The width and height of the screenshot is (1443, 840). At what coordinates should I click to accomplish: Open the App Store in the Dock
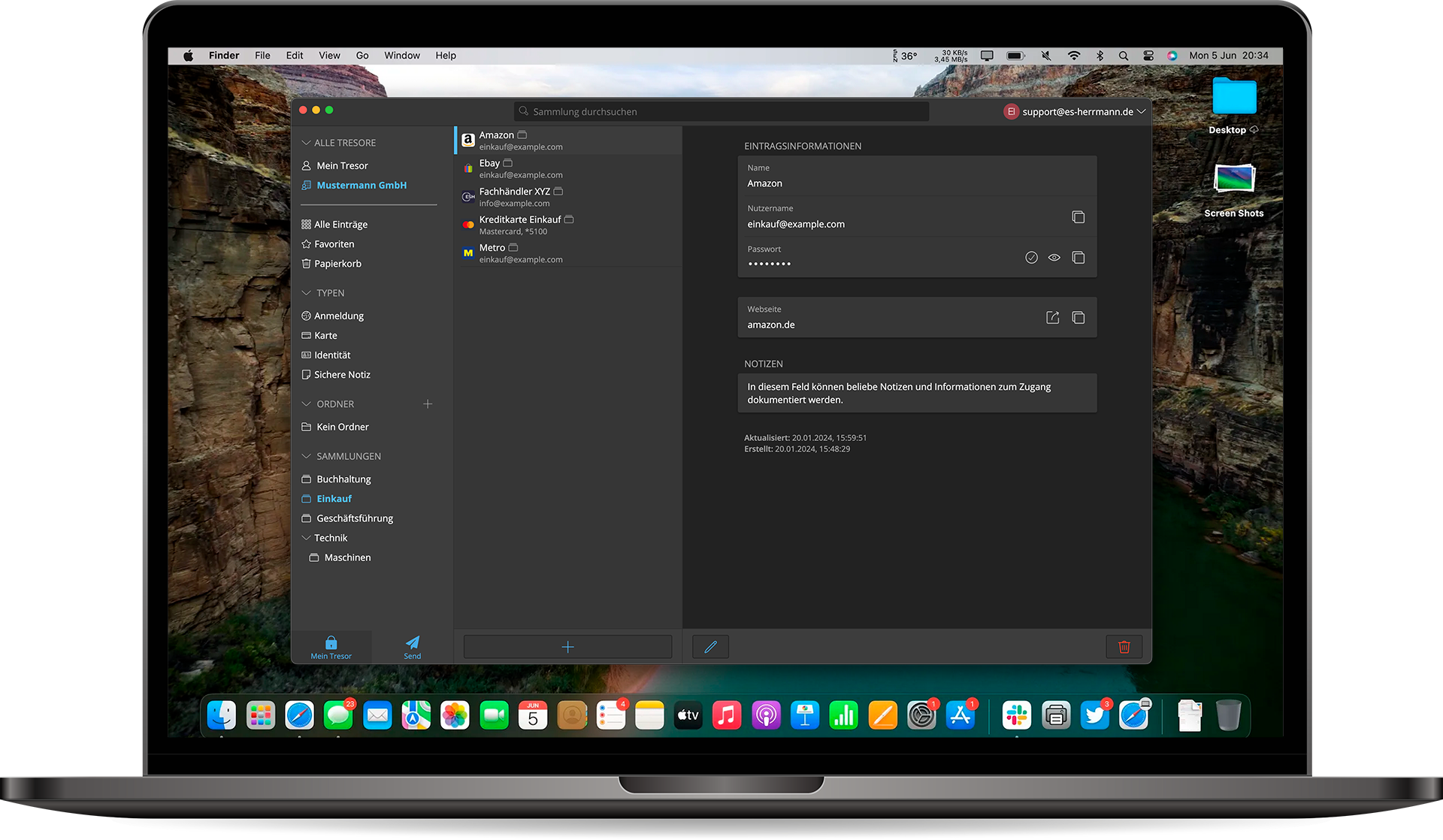coord(960,715)
